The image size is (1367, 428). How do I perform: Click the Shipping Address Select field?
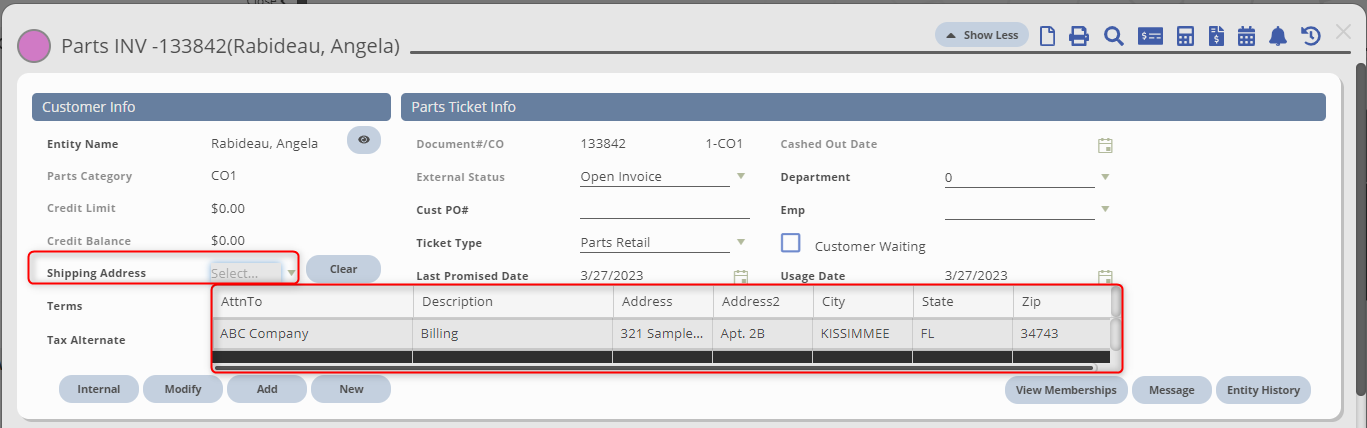pyautogui.click(x=246, y=272)
